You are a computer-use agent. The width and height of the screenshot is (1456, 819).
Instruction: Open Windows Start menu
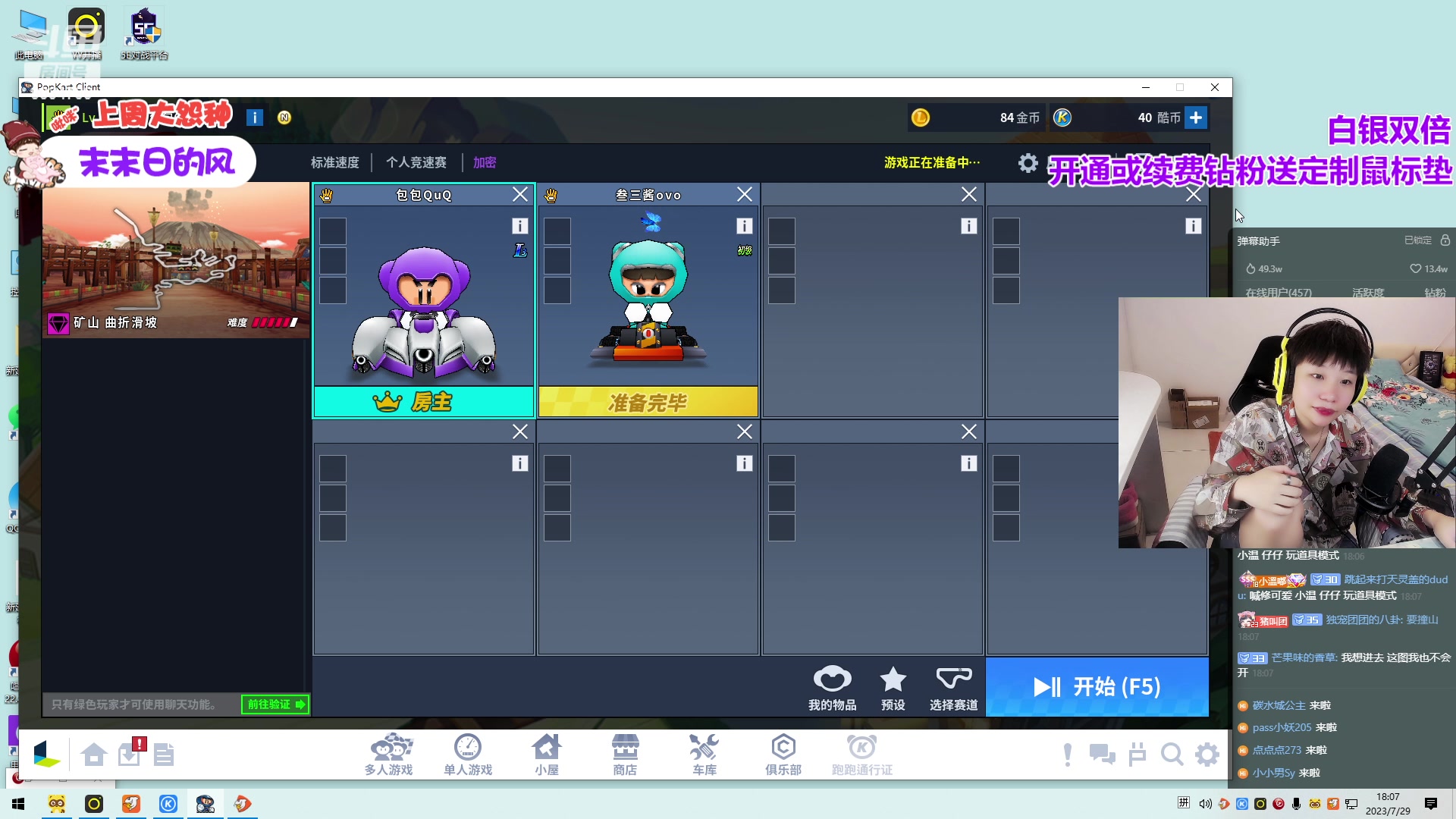coord(18,804)
